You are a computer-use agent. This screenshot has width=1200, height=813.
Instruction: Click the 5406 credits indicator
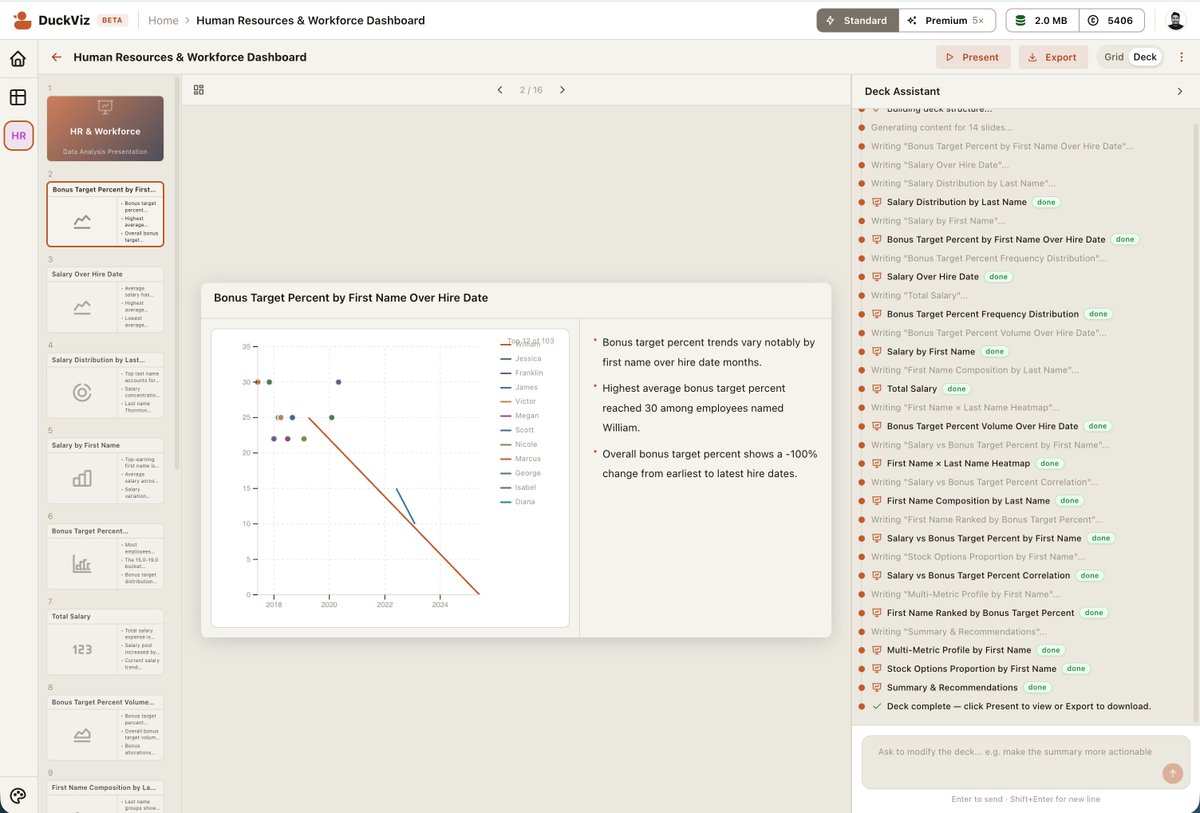pyautogui.click(x=1112, y=20)
